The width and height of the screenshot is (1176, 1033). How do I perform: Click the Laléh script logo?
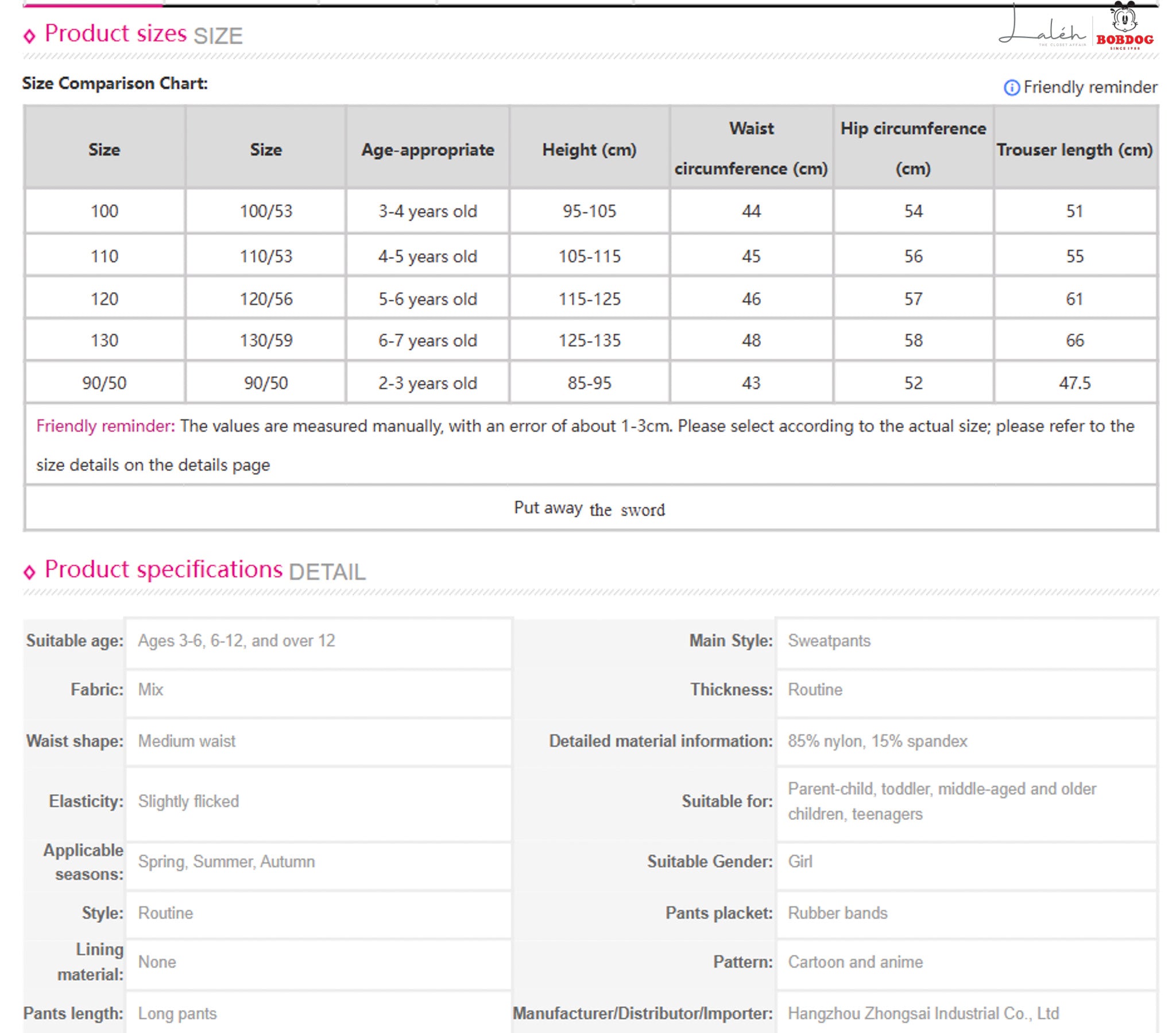(1042, 27)
